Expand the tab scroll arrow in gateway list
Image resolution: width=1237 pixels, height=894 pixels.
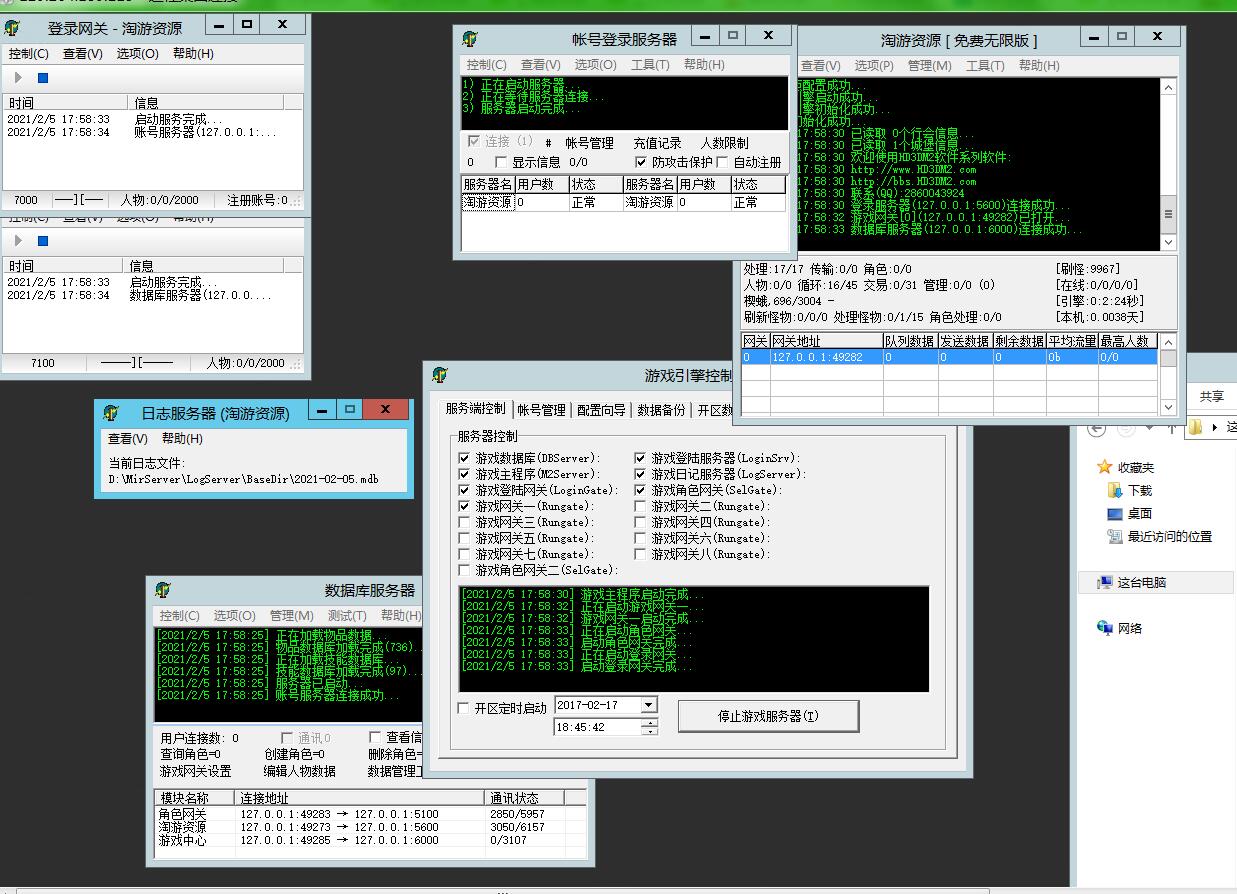point(1167,408)
